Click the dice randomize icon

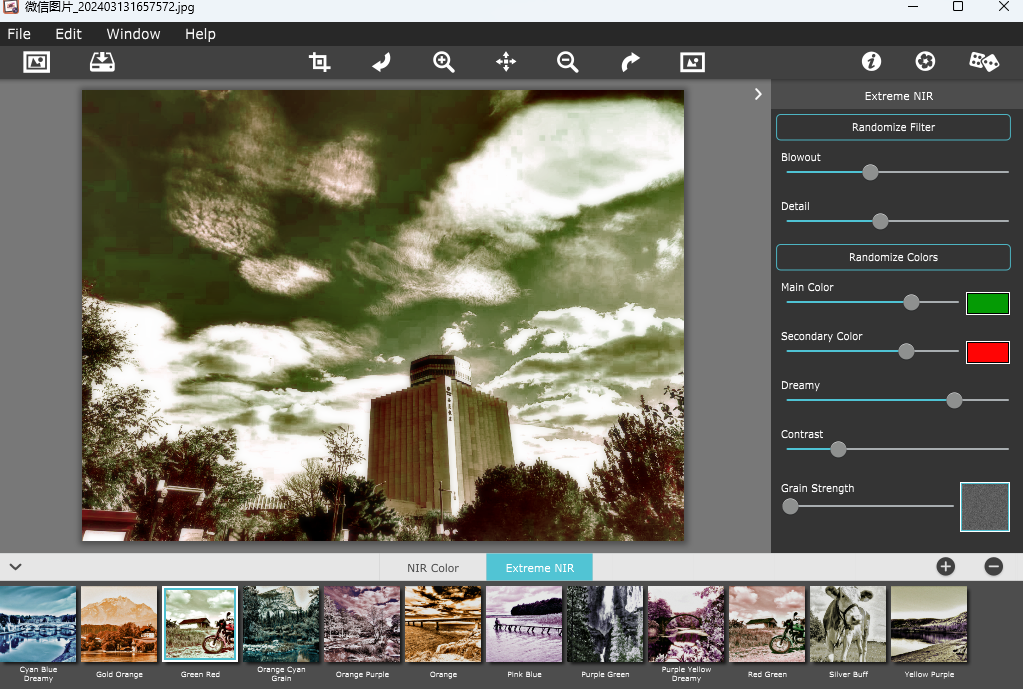[984, 61]
